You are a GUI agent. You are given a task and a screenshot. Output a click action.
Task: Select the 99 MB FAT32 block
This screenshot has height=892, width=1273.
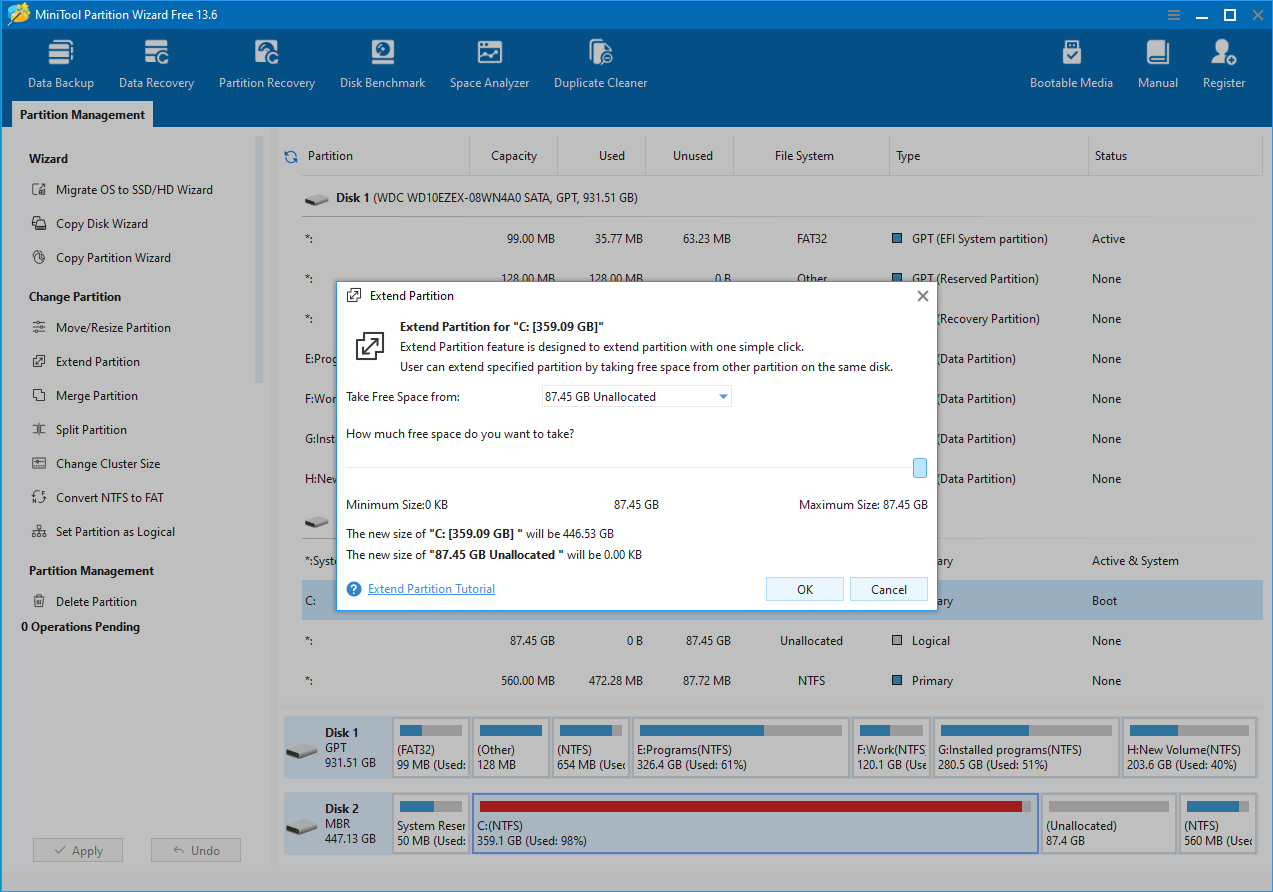coord(431,747)
